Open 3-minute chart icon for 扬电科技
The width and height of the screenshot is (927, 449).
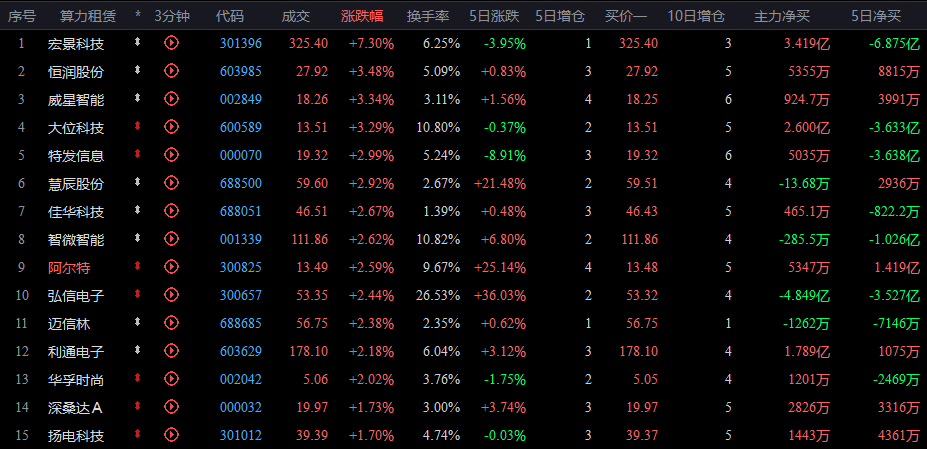click(171, 435)
